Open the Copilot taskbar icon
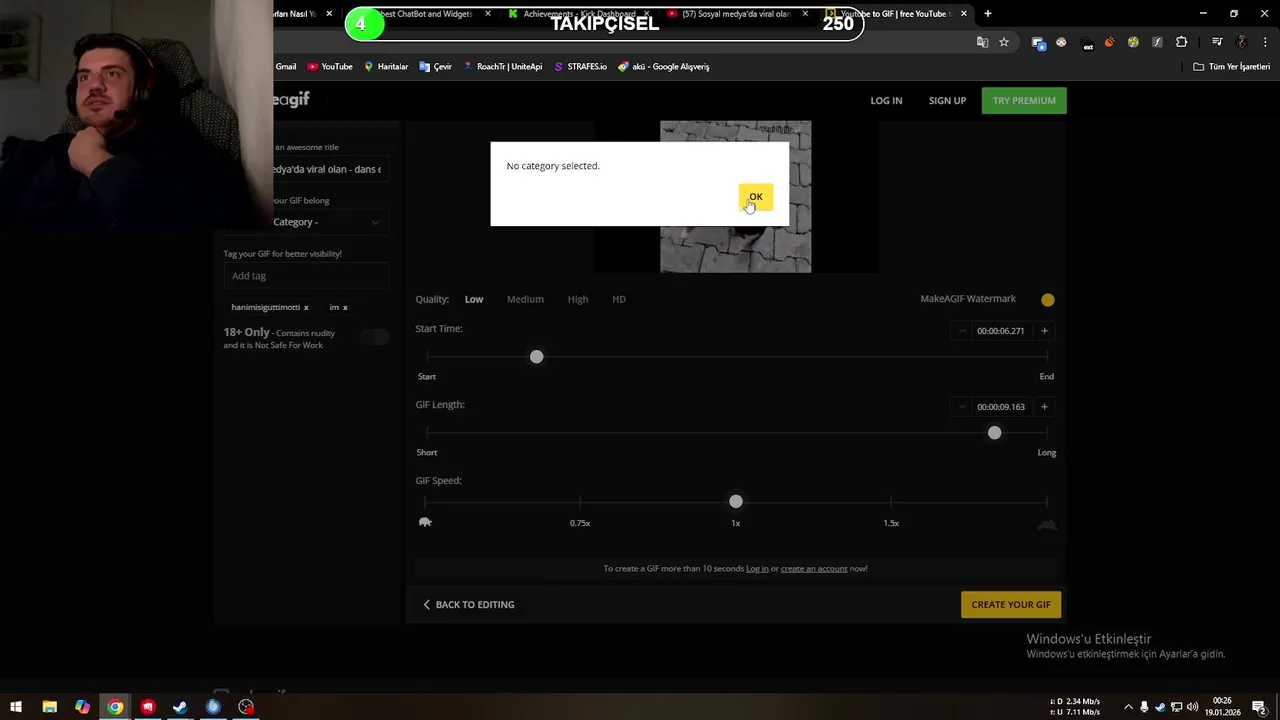 pyautogui.click(x=82, y=707)
